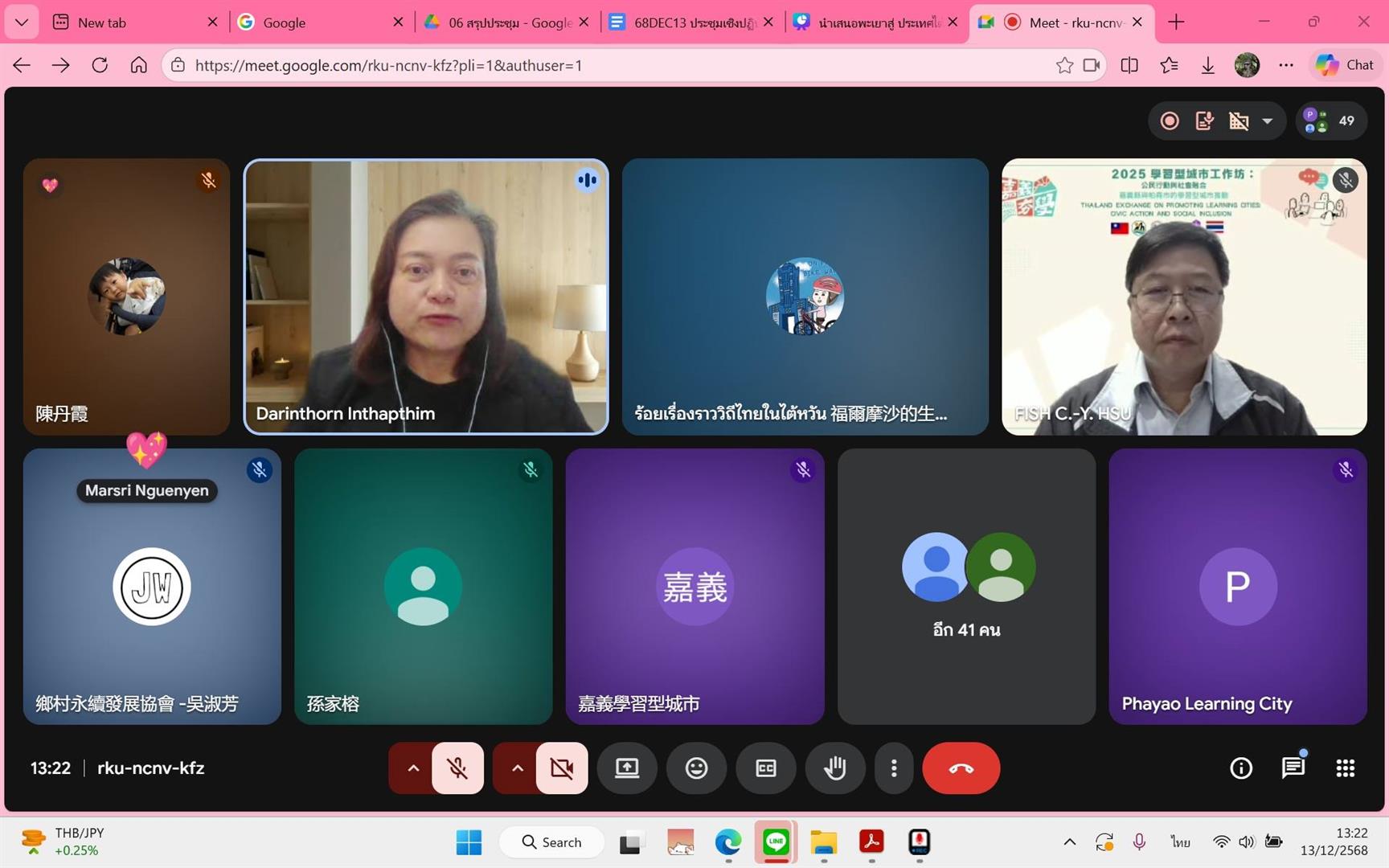Open the emoji reaction picker
1389x868 pixels.
coord(696,768)
